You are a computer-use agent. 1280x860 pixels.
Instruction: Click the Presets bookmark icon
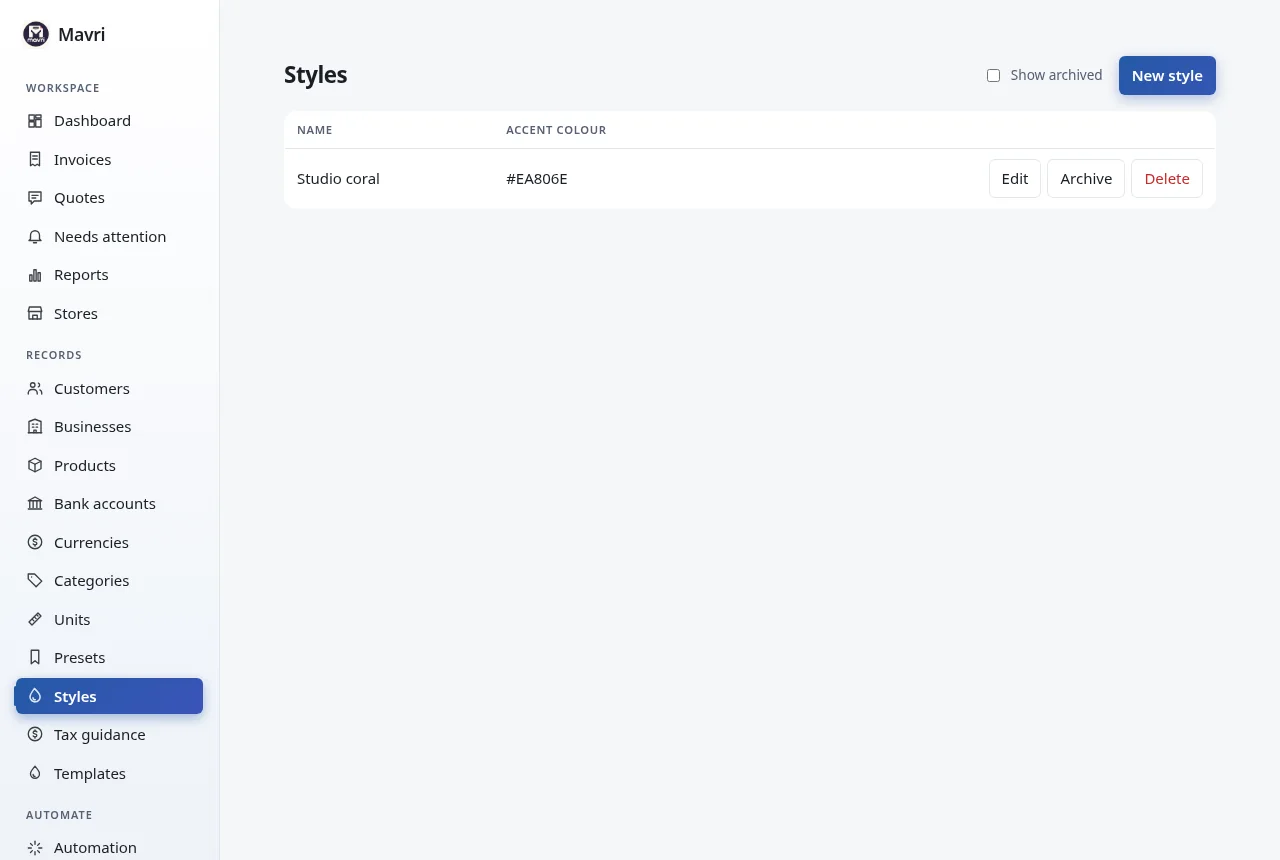[x=35, y=658]
